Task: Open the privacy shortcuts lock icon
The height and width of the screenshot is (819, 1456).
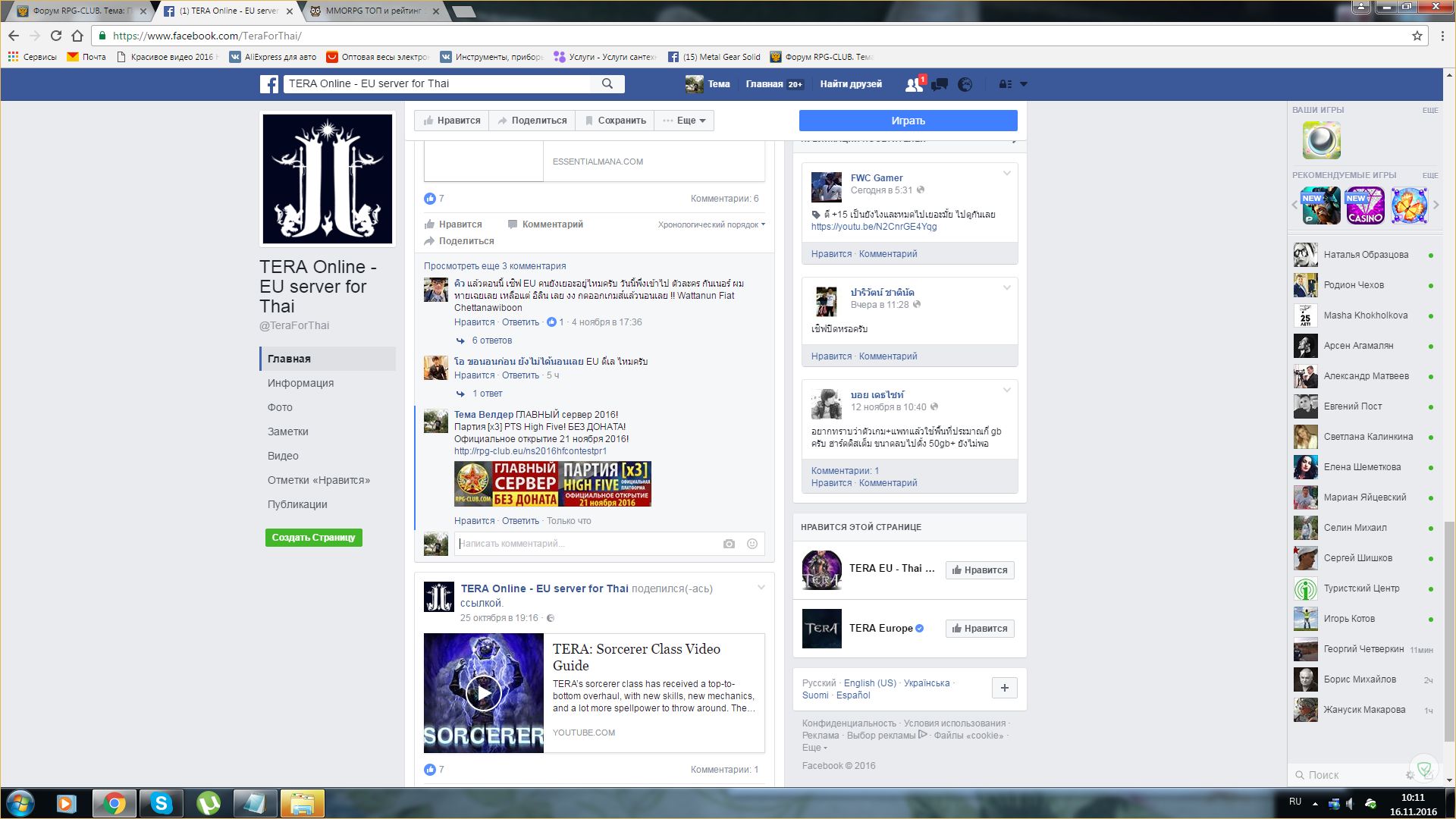Action: 1006,84
